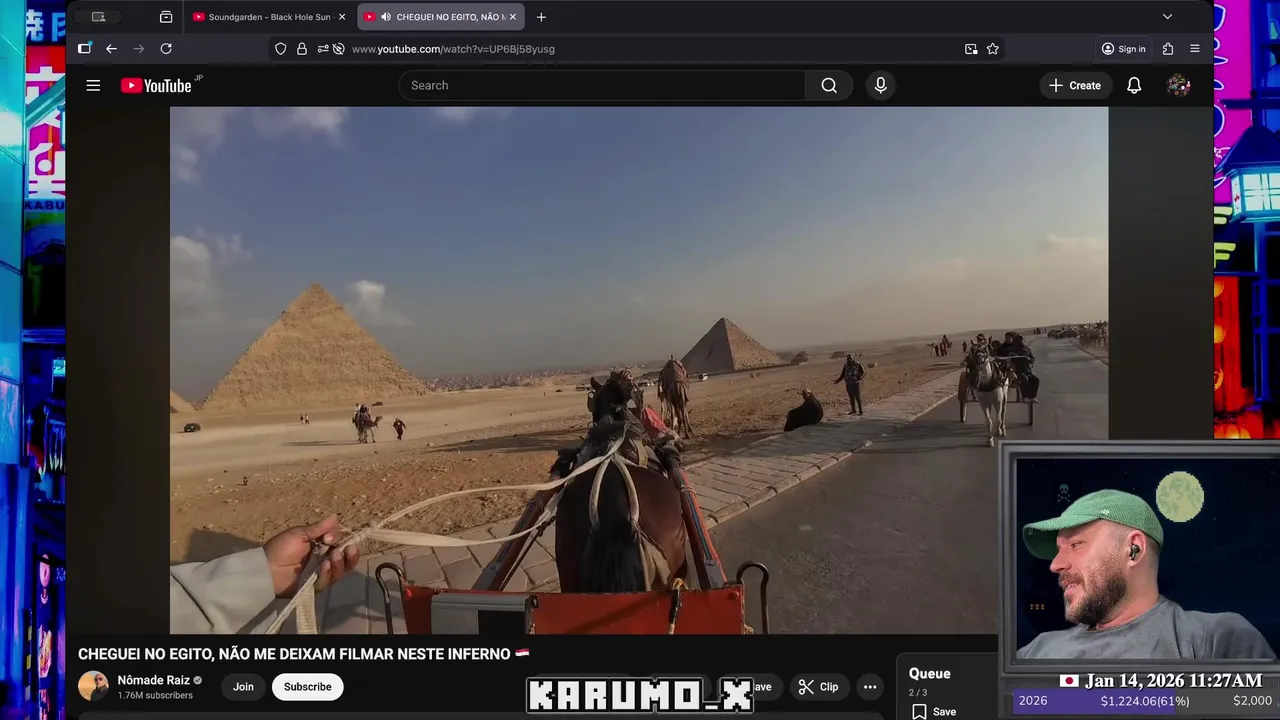Open the site permissions icon
This screenshot has width=1280, height=720.
(x=323, y=49)
